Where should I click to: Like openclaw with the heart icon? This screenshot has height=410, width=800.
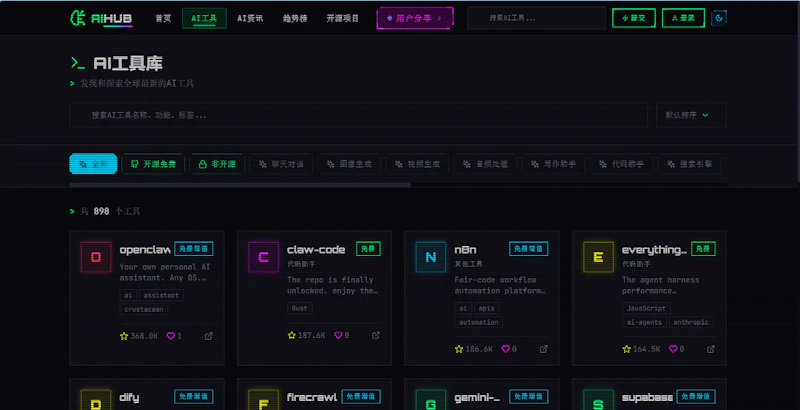click(x=171, y=336)
